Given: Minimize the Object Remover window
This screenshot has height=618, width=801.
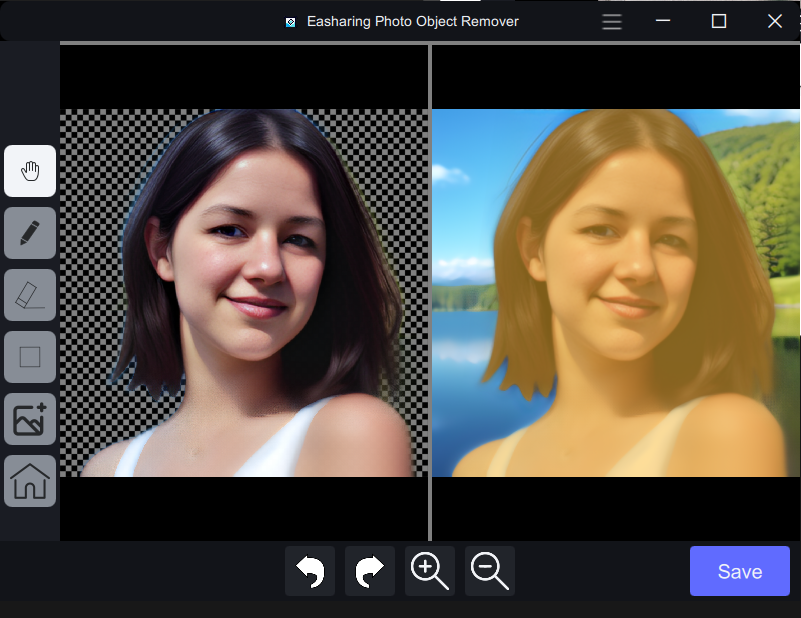Looking at the screenshot, I should click(663, 21).
